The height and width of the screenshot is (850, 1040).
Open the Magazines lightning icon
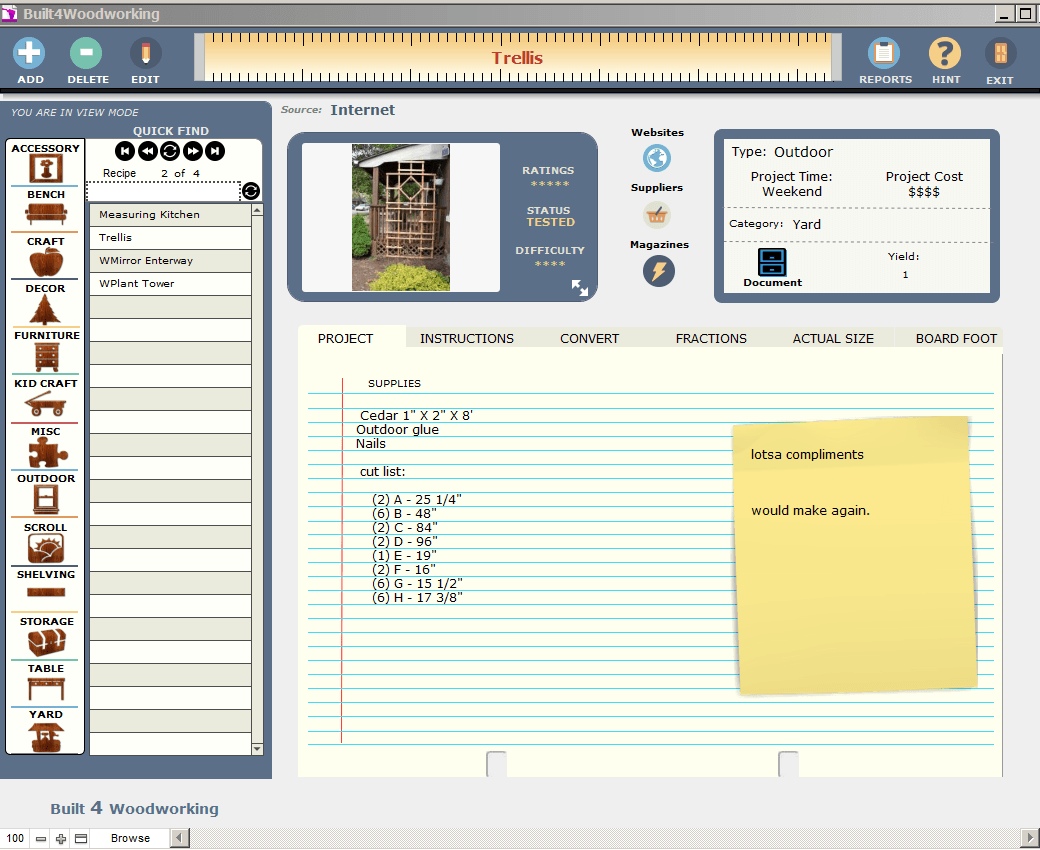click(x=658, y=271)
